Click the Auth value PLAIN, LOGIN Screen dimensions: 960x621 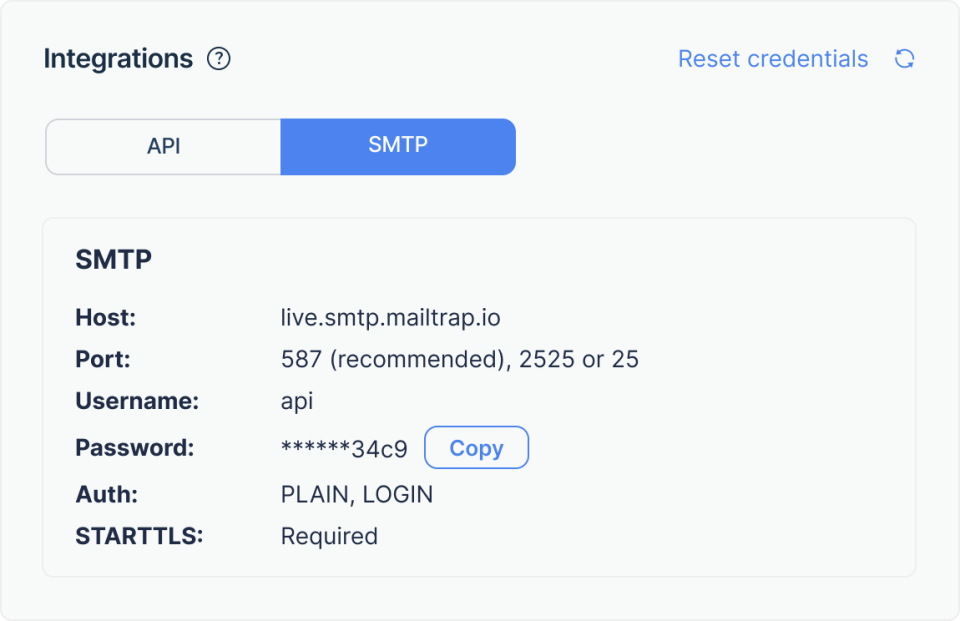click(x=356, y=494)
